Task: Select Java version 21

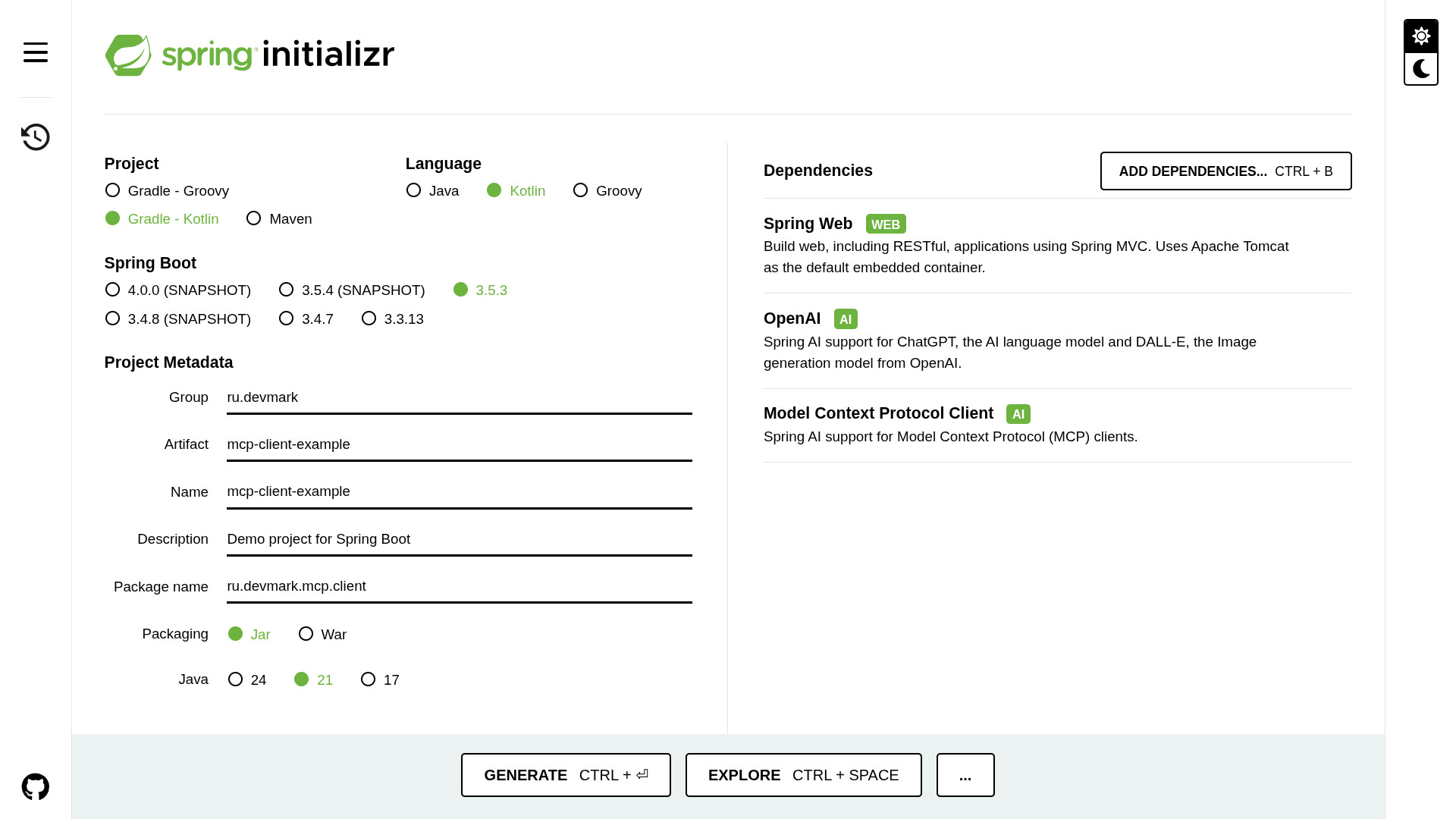Action: pyautogui.click(x=313, y=680)
